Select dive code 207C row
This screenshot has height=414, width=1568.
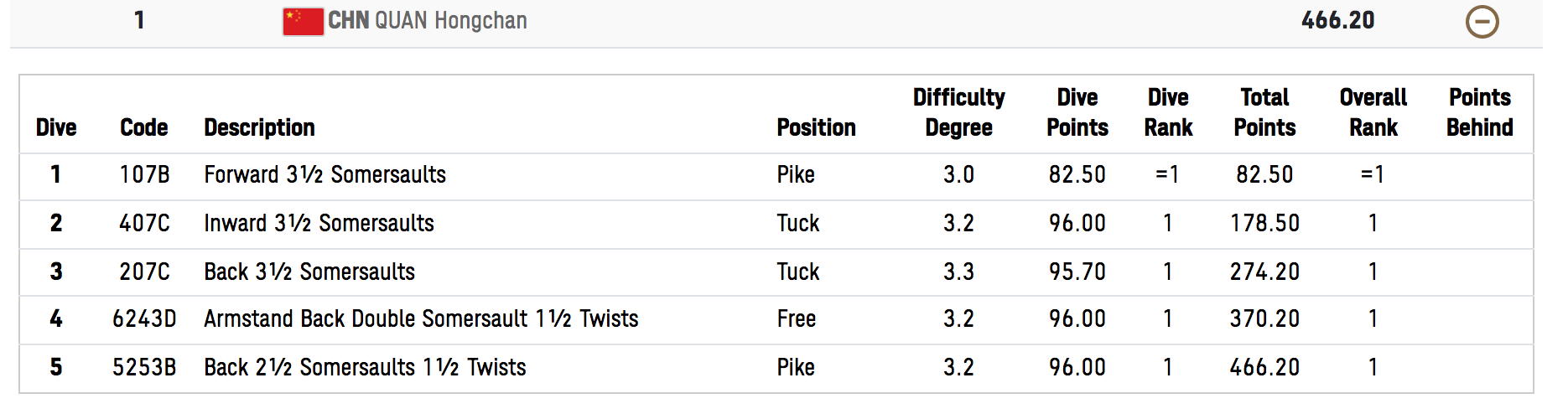pyautogui.click(x=776, y=272)
